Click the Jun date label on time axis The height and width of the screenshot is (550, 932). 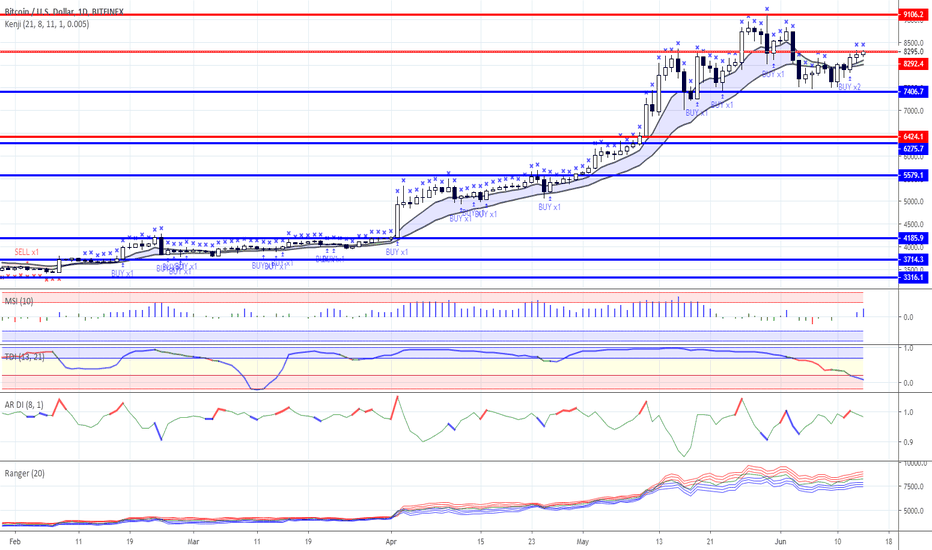point(780,542)
